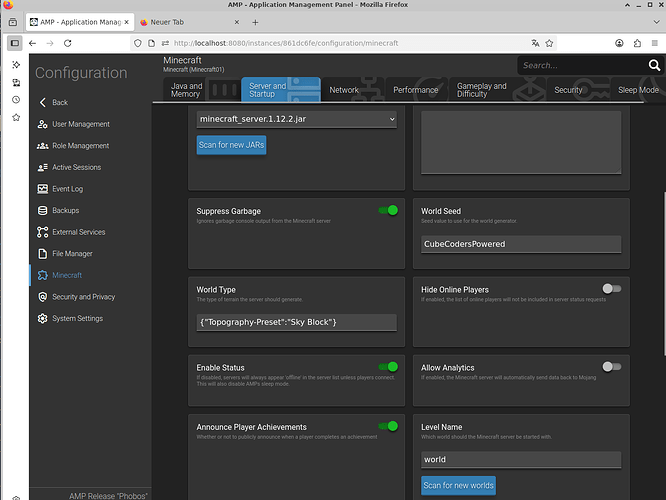Go Back using the chevron arrow
Screen dimensions: 666x500
42,102
